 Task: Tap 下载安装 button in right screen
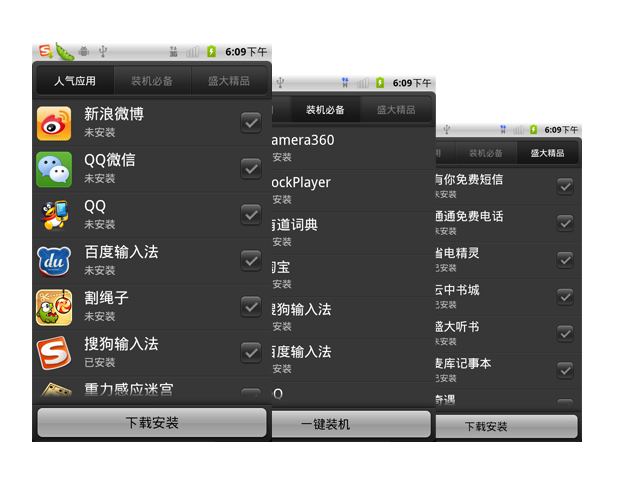pyautogui.click(x=507, y=426)
